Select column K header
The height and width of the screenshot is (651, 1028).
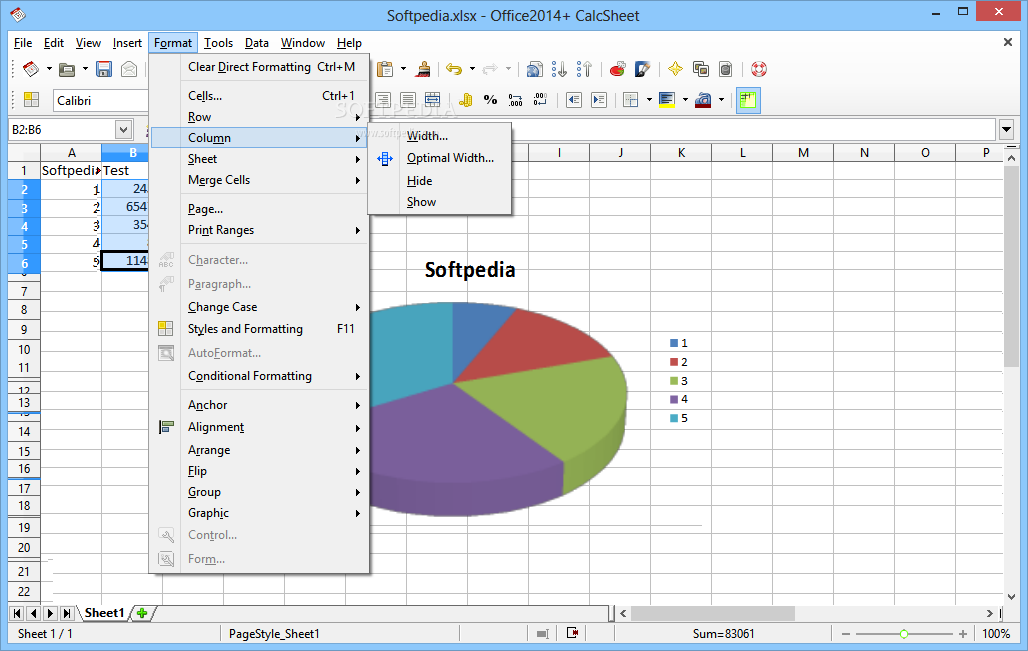point(681,153)
